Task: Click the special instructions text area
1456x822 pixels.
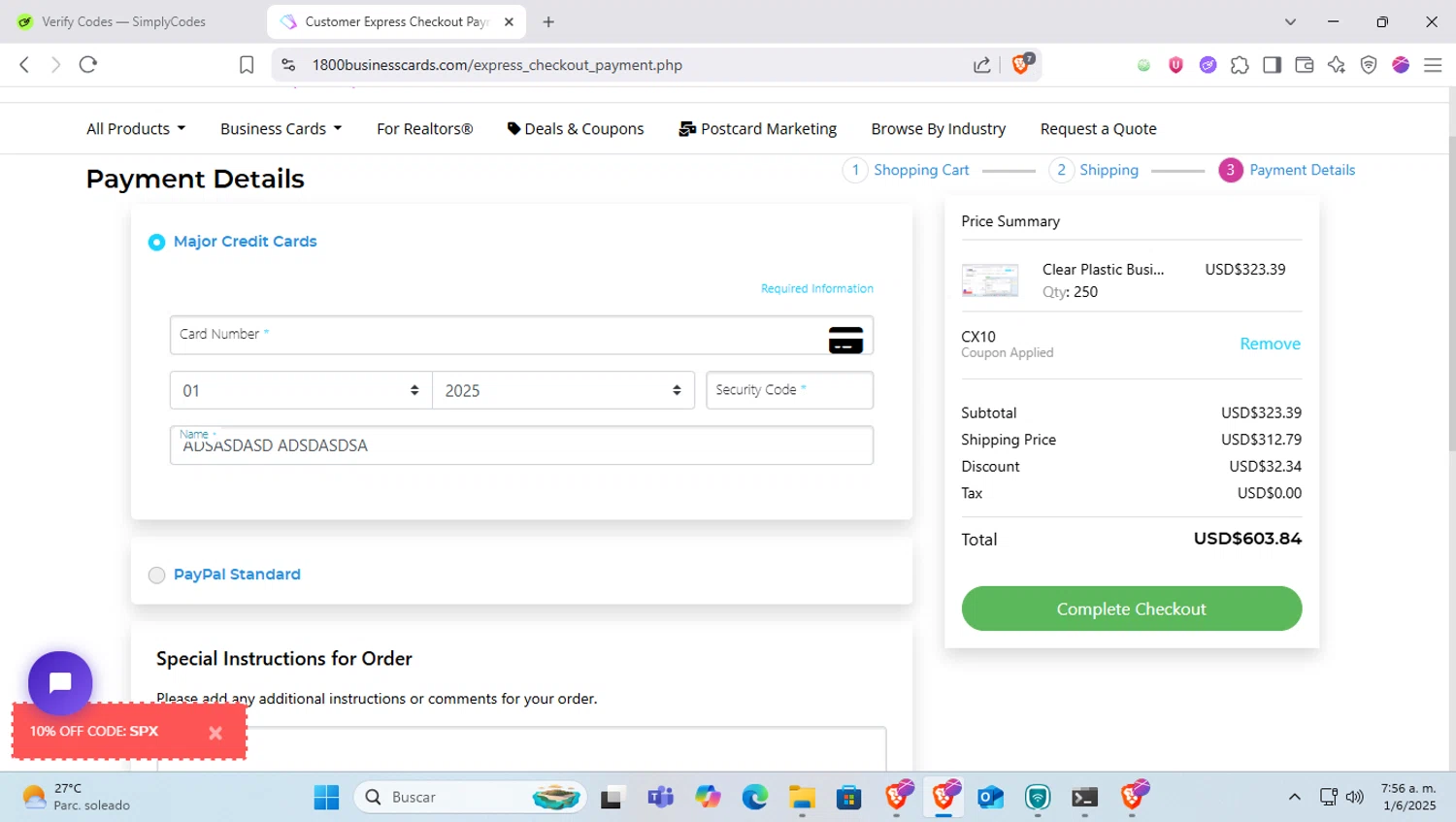Action: (521, 749)
